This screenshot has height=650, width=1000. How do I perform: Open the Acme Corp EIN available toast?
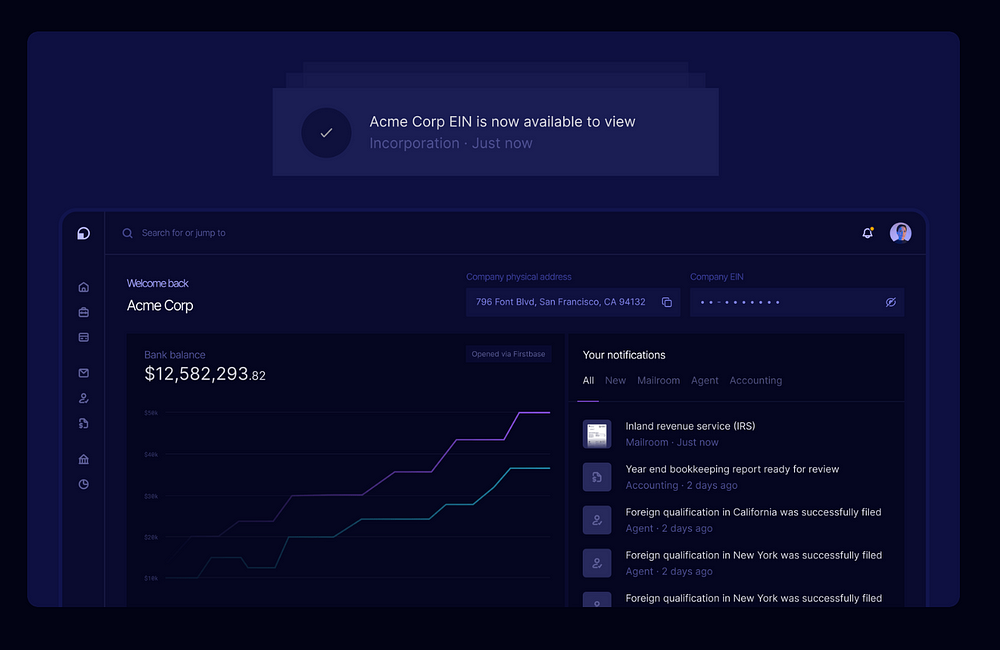coord(496,132)
